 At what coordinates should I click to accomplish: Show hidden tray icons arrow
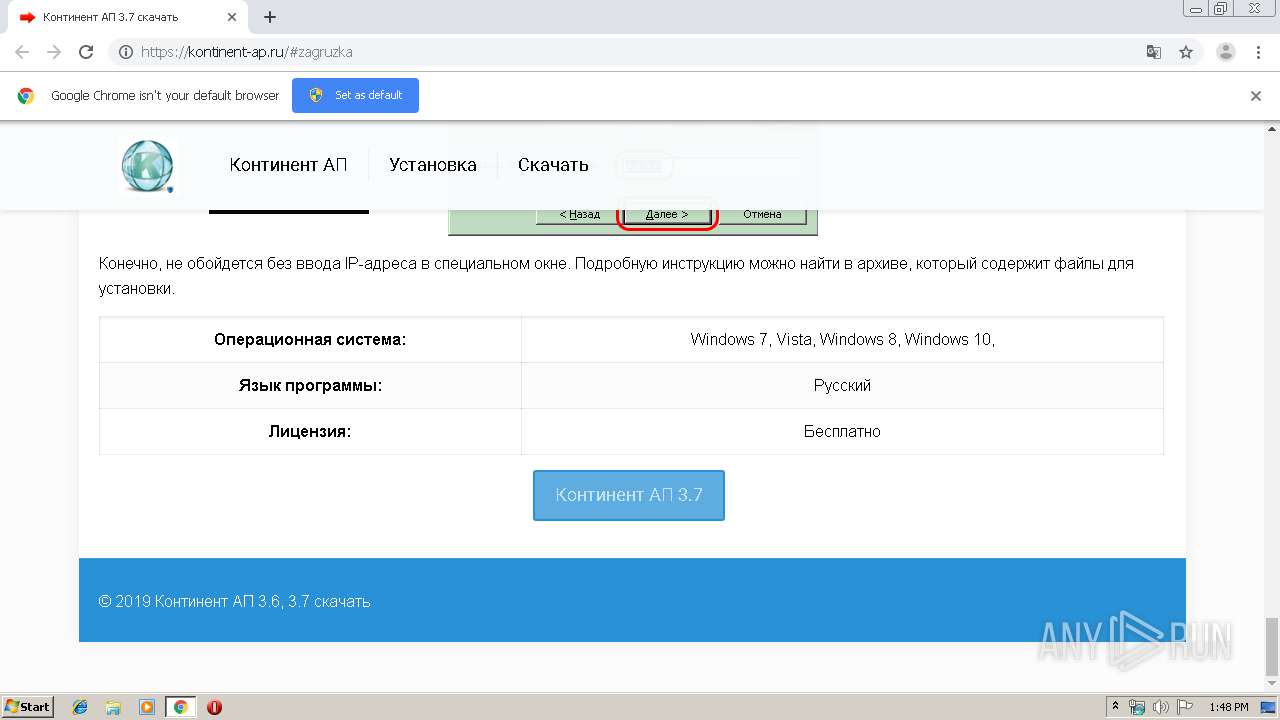[1115, 707]
